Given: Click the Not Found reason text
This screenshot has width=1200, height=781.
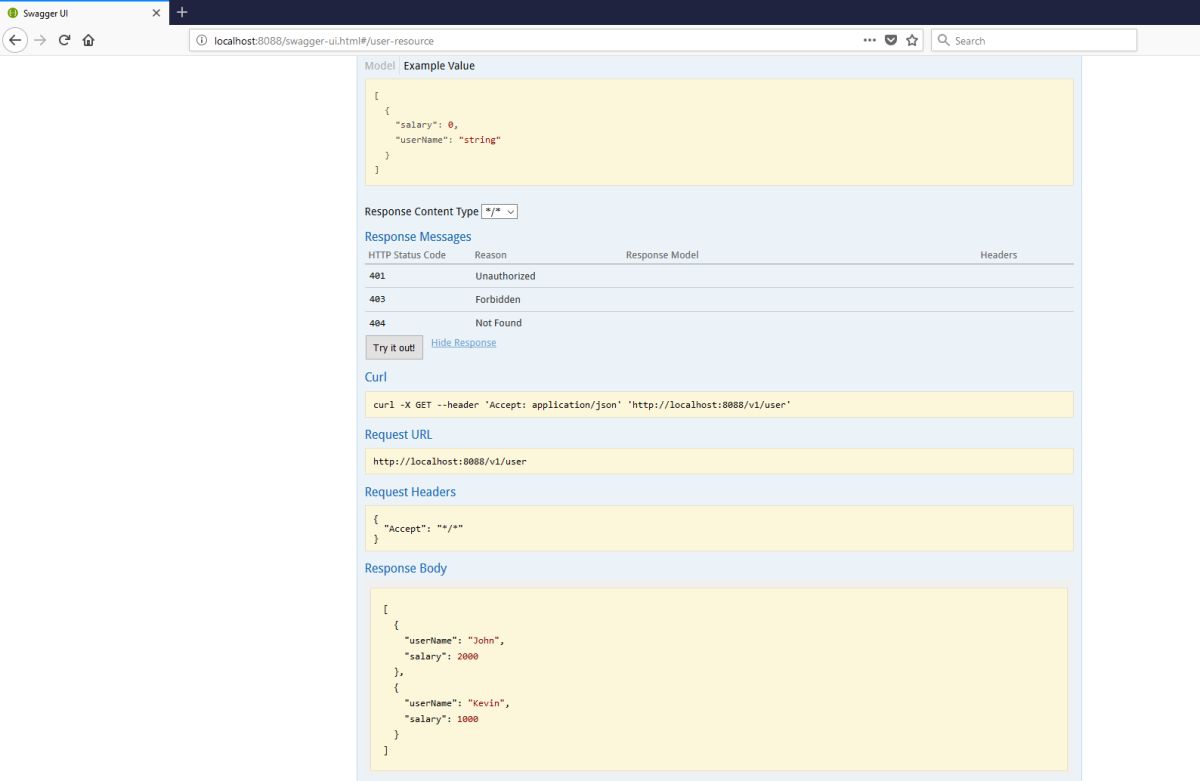Looking at the screenshot, I should click(x=498, y=323).
